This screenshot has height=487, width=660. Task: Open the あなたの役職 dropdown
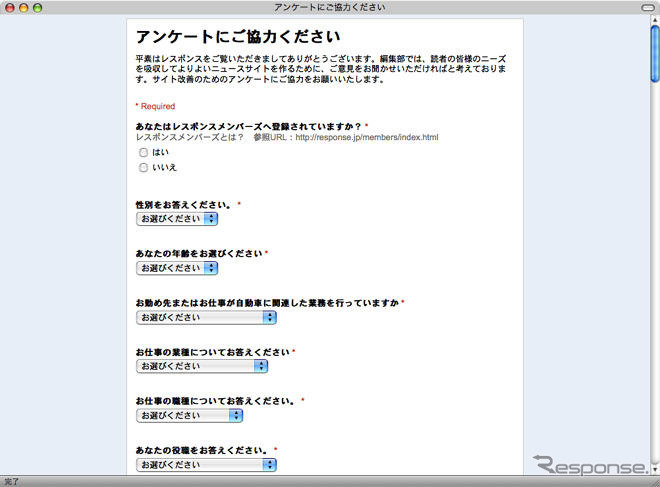click(206, 465)
